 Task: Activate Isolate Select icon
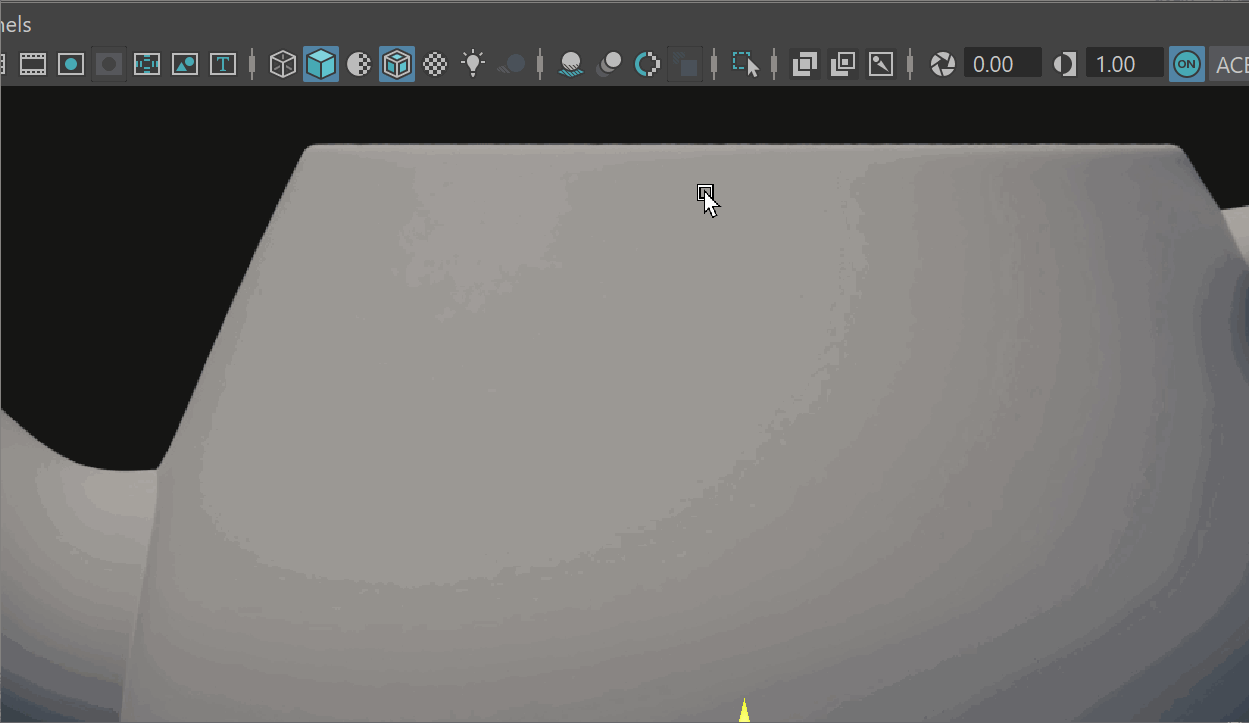(x=745, y=64)
